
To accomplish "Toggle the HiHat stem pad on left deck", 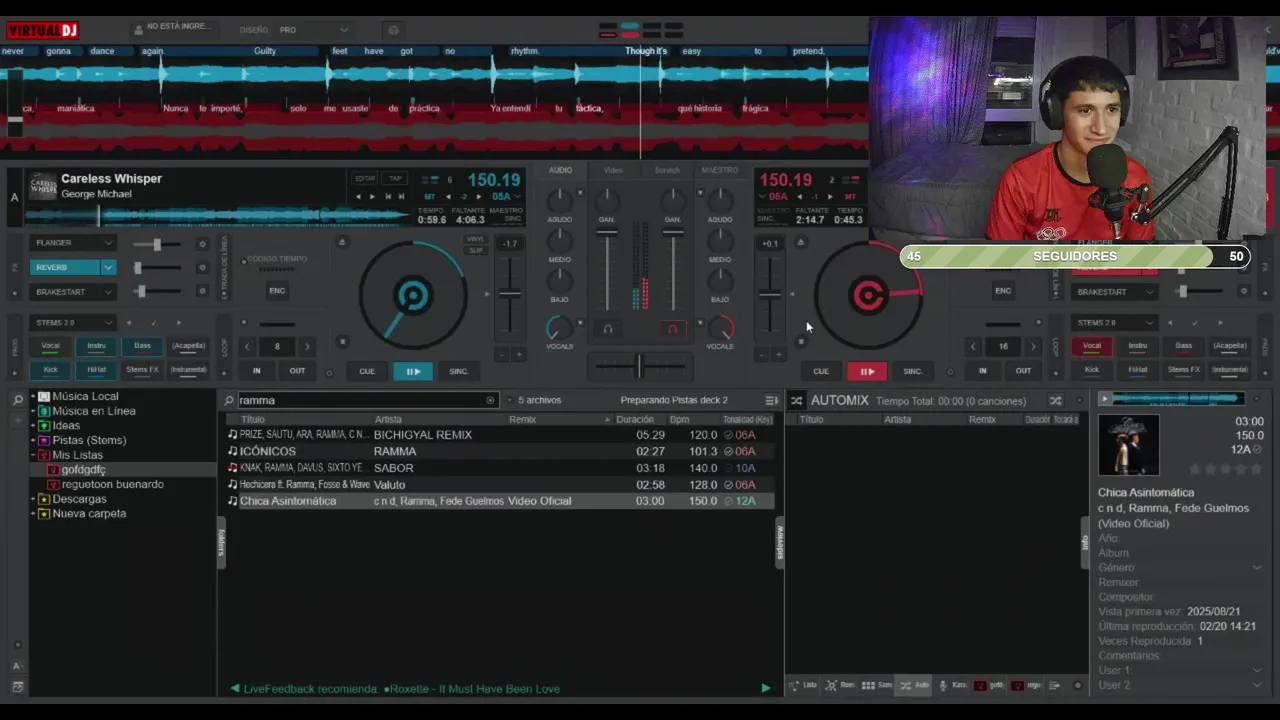I will (x=96, y=370).
